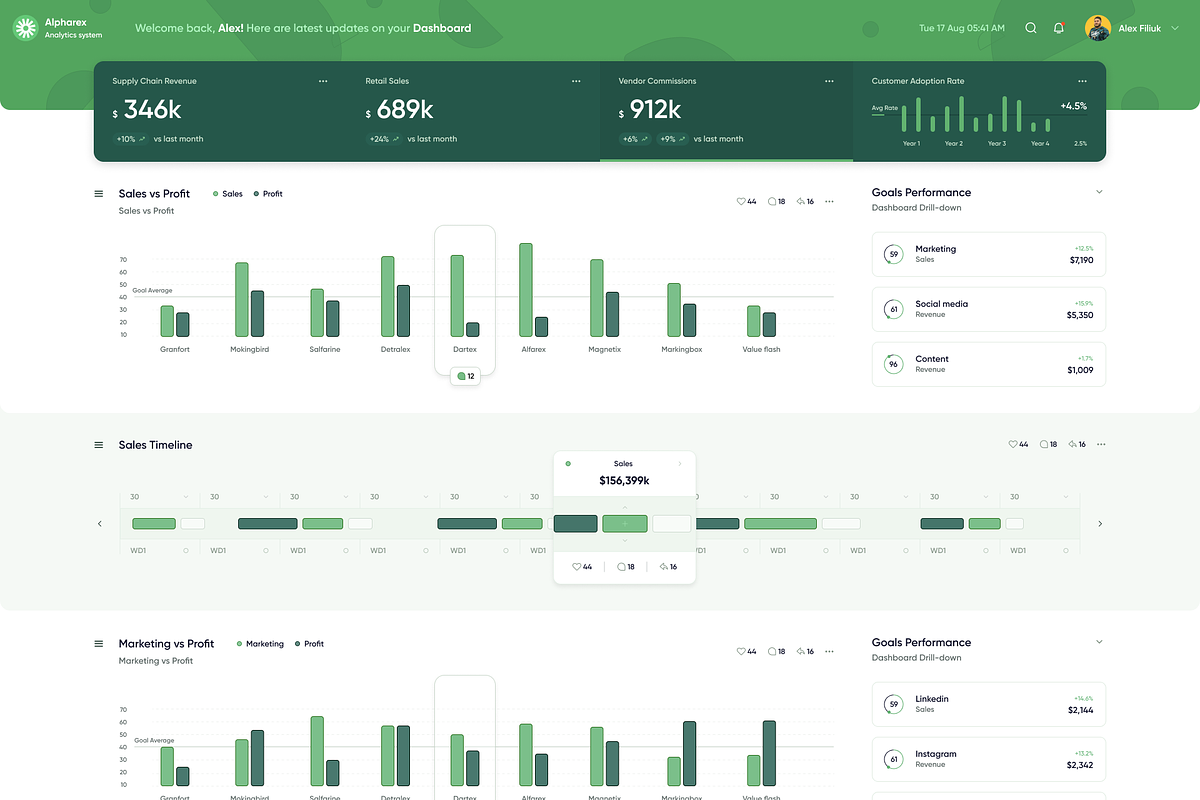Image resolution: width=1200 pixels, height=800 pixels.
Task: Click the right chevron next to Sales popup title
Action: pos(680,464)
